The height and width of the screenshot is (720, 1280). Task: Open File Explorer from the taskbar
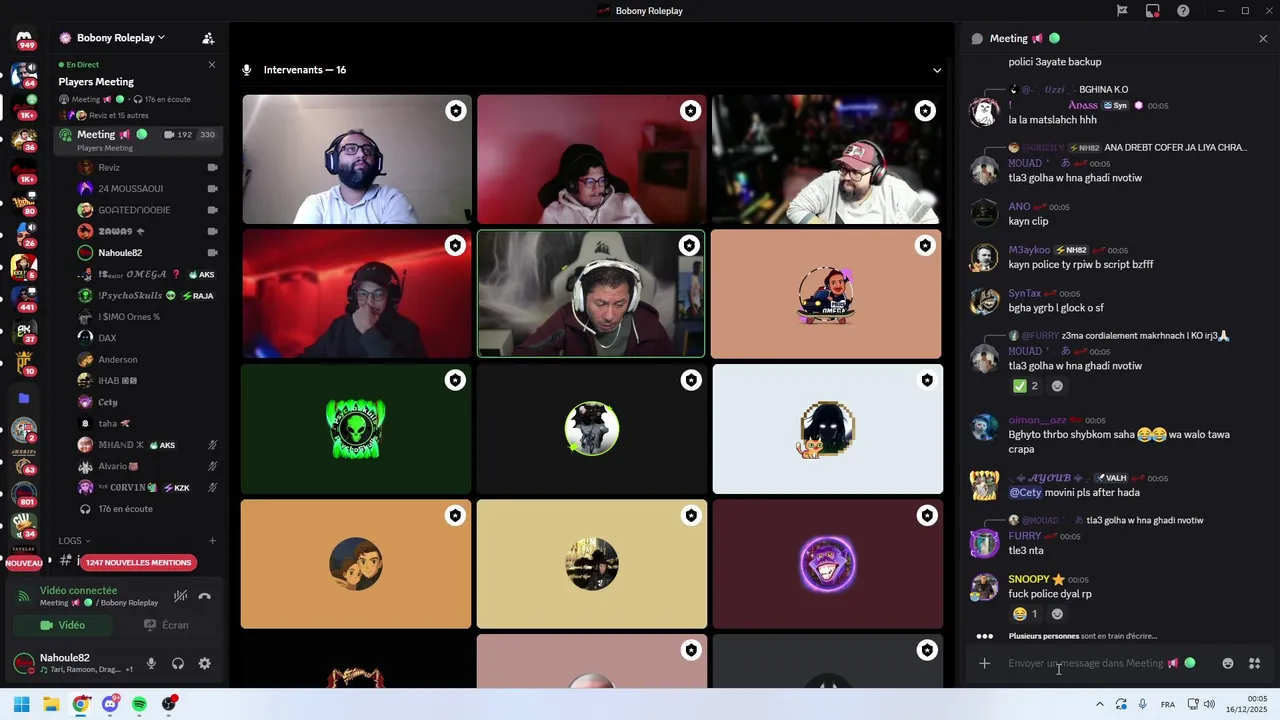click(51, 704)
